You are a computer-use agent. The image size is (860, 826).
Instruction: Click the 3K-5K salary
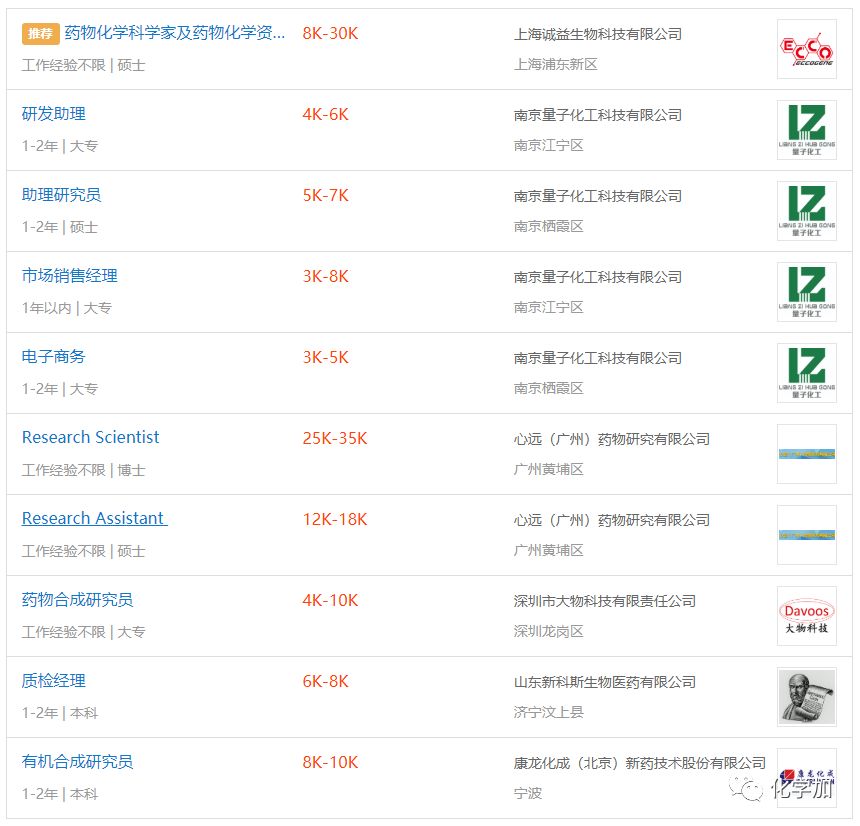pyautogui.click(x=326, y=357)
